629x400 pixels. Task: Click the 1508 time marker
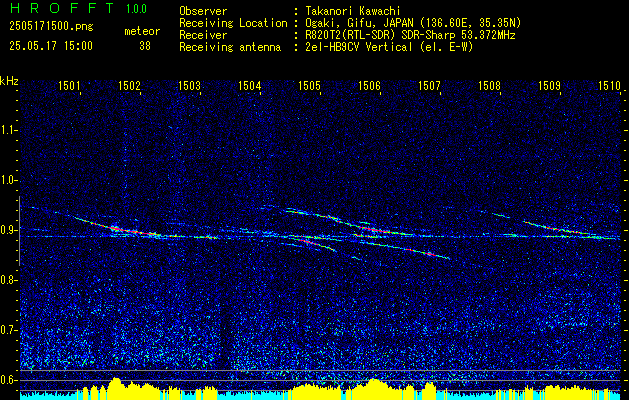click(490, 85)
